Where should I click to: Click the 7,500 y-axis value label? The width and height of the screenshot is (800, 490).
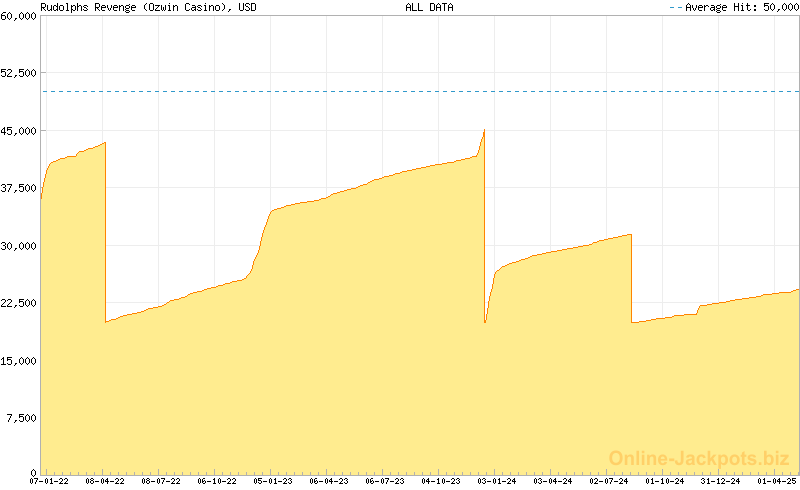click(20, 418)
